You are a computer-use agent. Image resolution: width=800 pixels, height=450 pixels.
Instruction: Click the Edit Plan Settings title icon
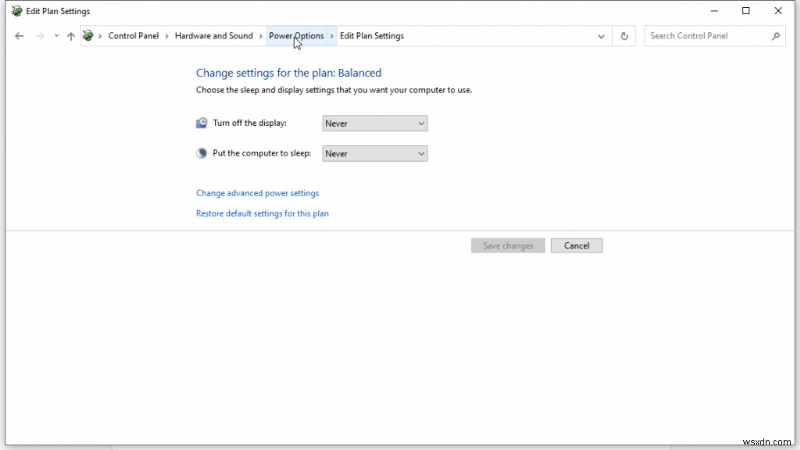(x=17, y=11)
